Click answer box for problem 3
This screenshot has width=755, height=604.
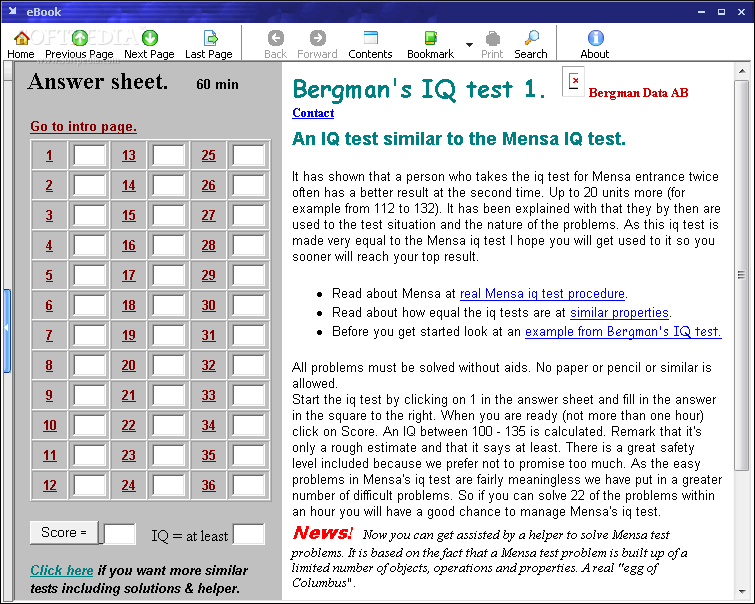click(x=89, y=215)
